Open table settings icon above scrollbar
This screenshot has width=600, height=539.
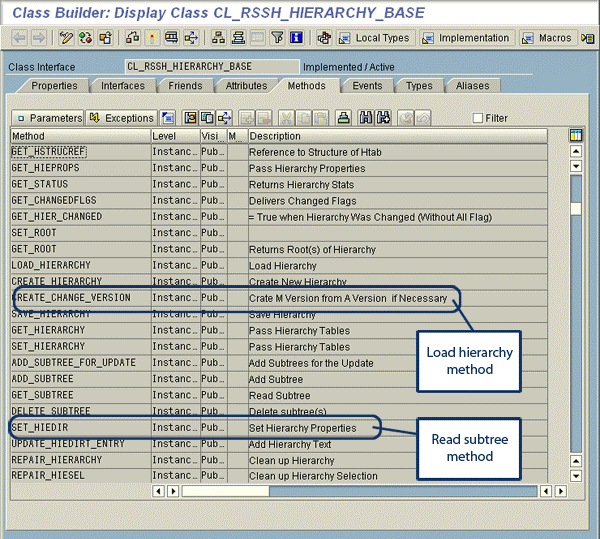click(575, 136)
